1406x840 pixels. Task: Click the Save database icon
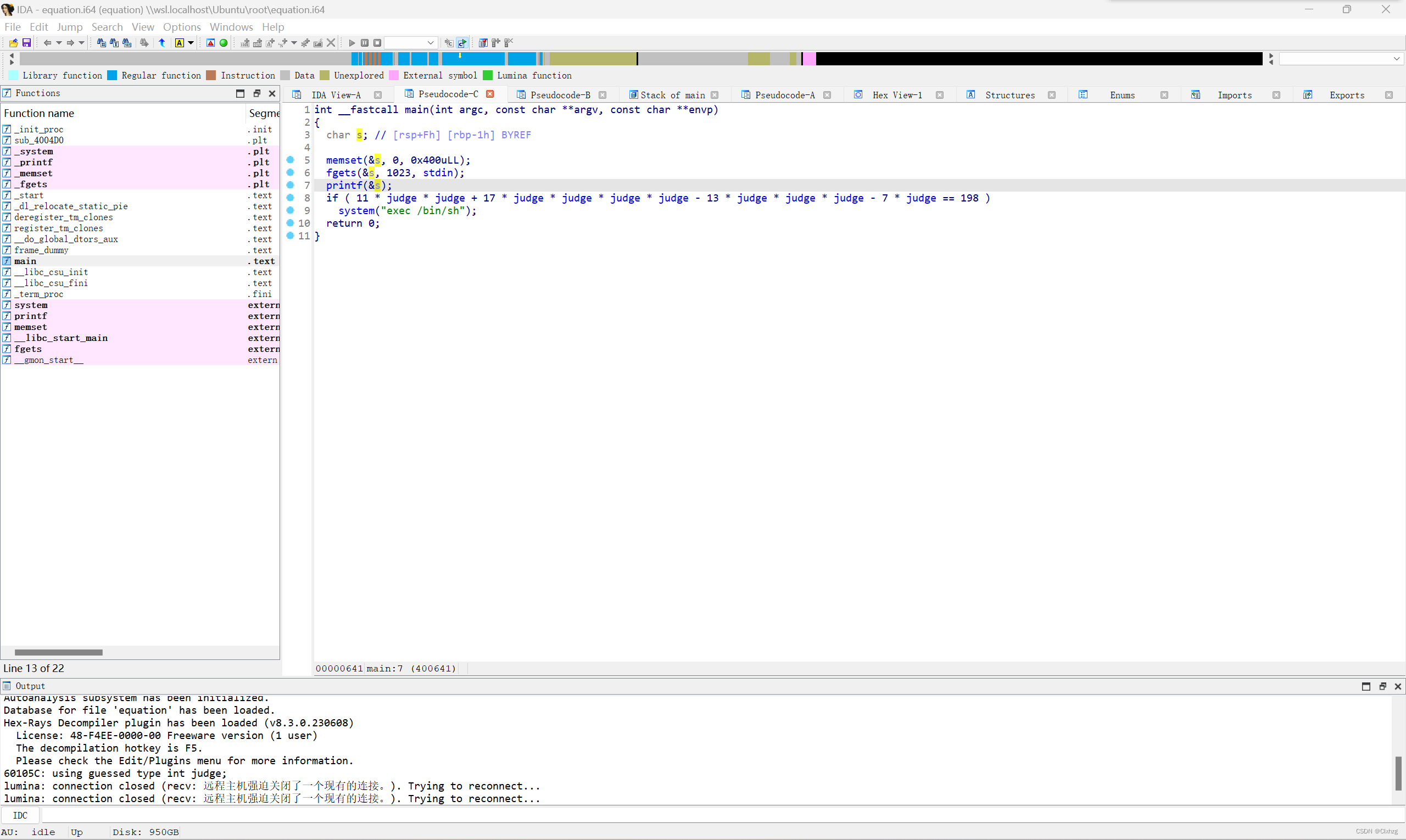(x=26, y=43)
